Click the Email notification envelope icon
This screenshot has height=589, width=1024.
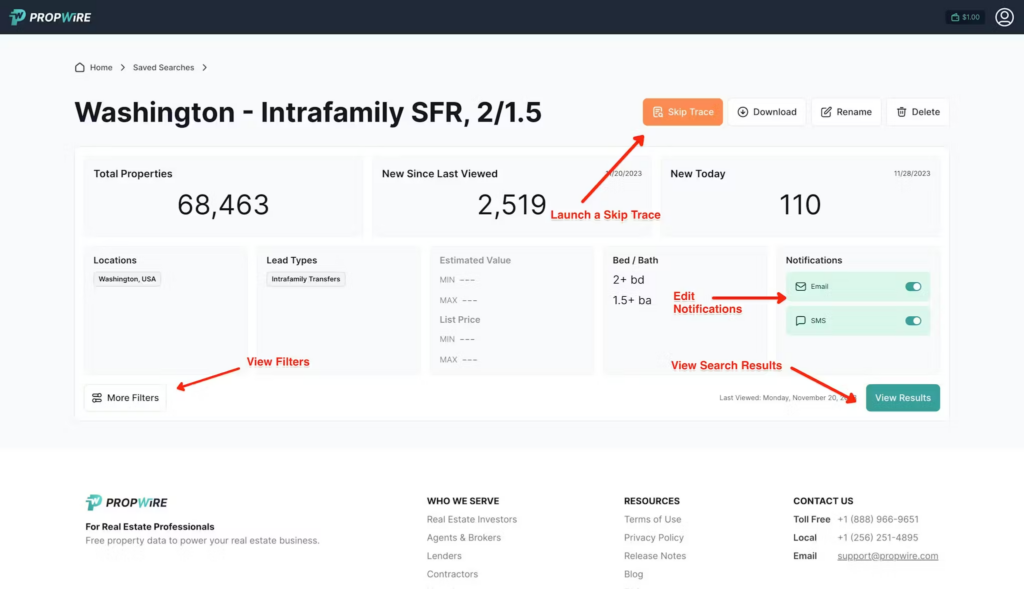pyautogui.click(x=803, y=286)
